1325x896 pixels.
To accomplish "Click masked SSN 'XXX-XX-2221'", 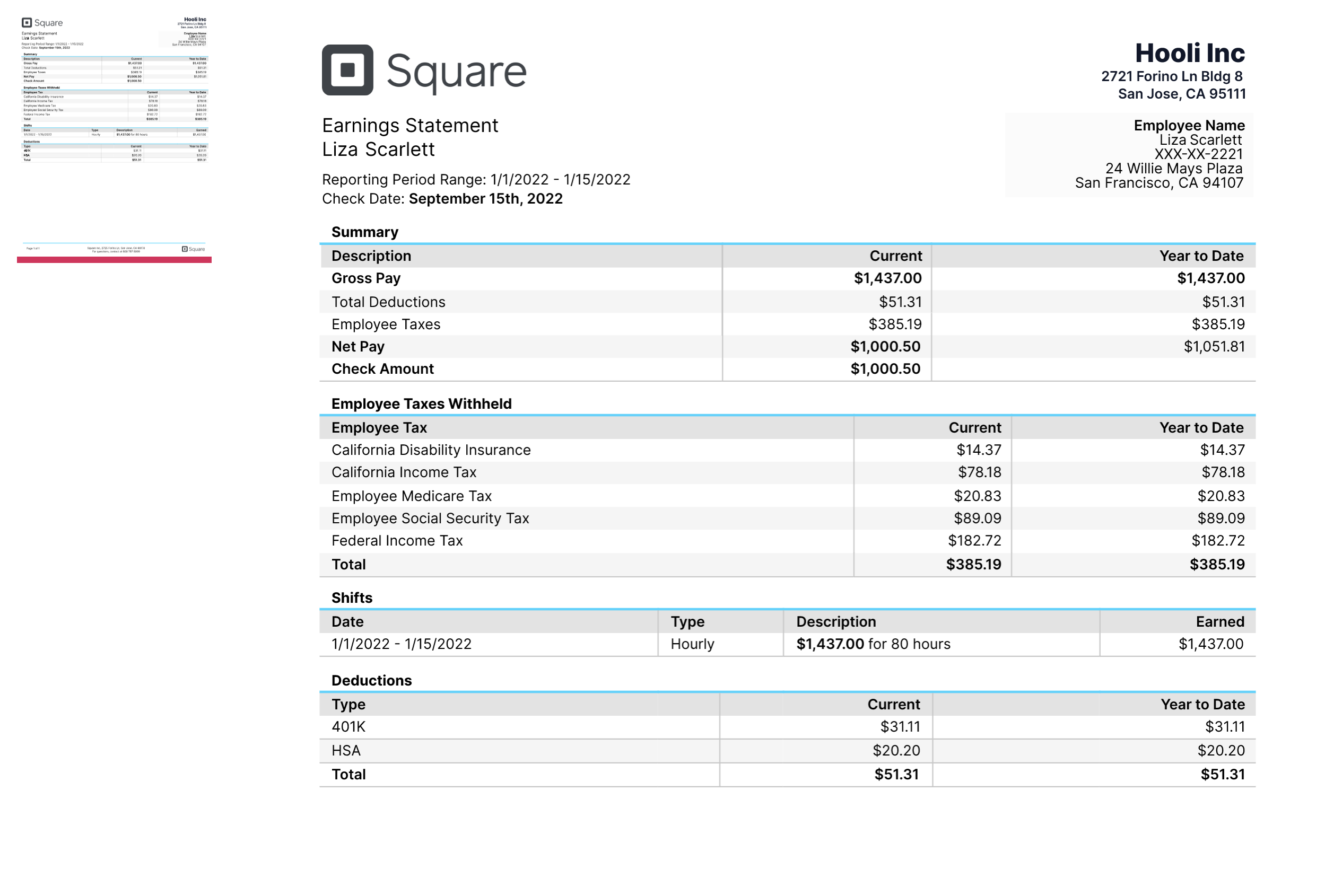I will 1198,154.
